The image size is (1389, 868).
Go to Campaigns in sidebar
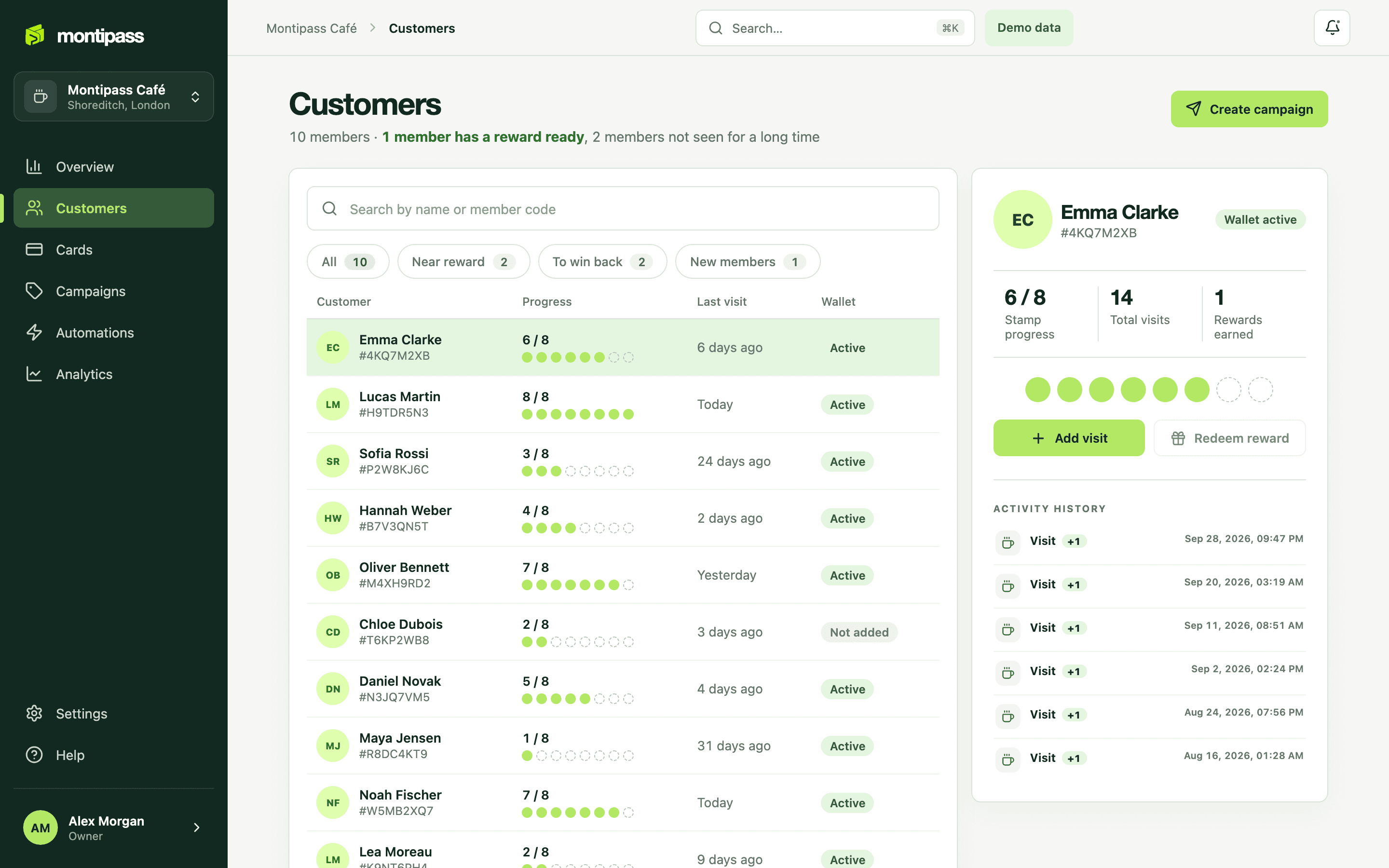point(114,290)
